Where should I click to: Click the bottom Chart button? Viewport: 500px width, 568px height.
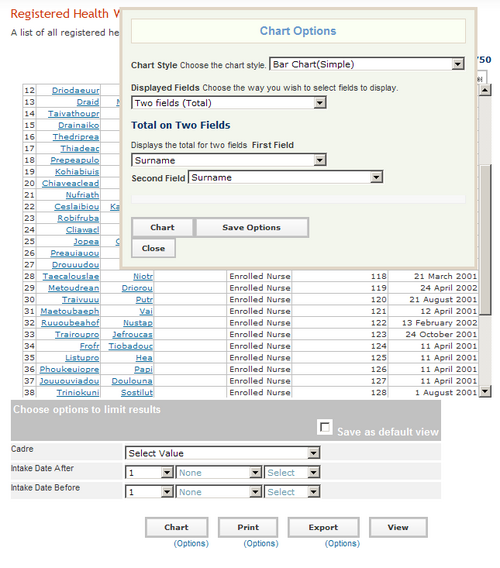(x=176, y=527)
